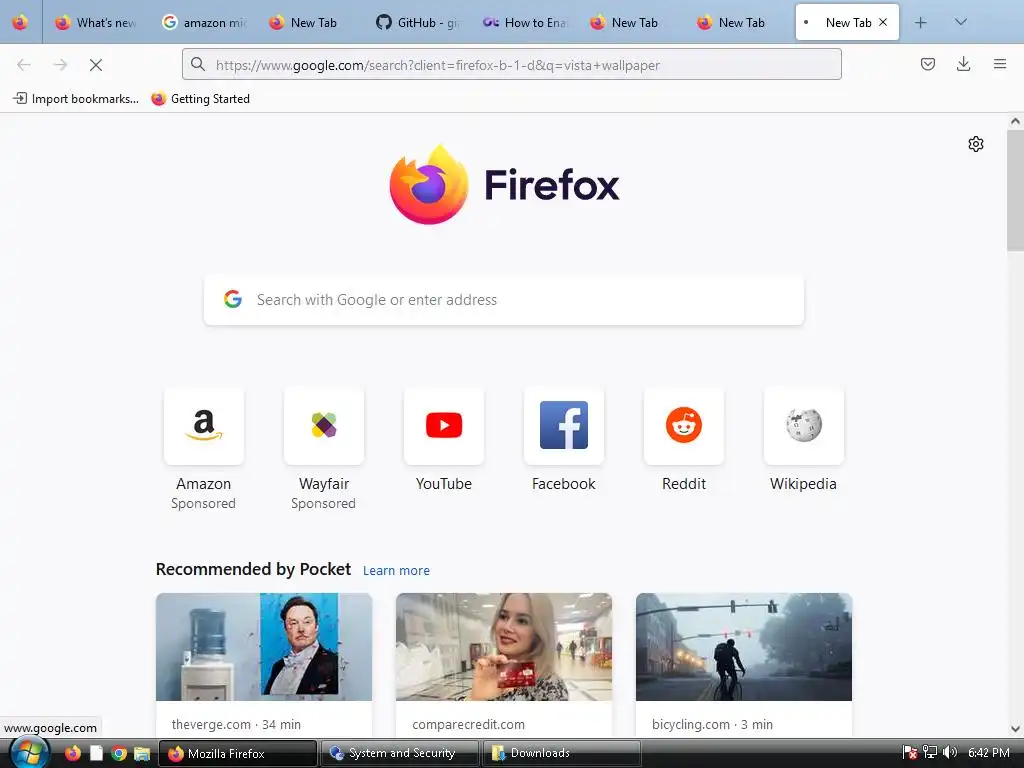The width and height of the screenshot is (1024, 768).
Task: Switch to System and Security taskbar window
Action: point(400,753)
